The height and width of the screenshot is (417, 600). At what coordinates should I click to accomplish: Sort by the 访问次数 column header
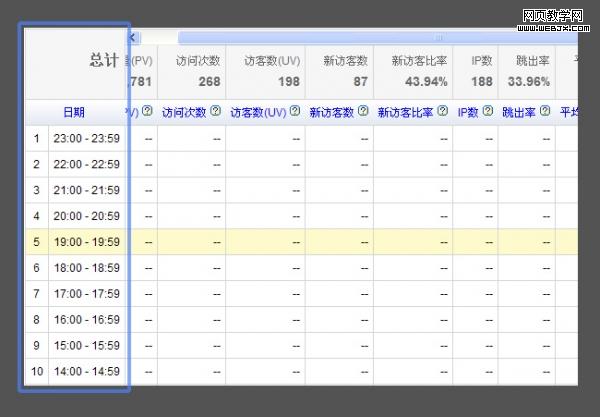coord(183,113)
